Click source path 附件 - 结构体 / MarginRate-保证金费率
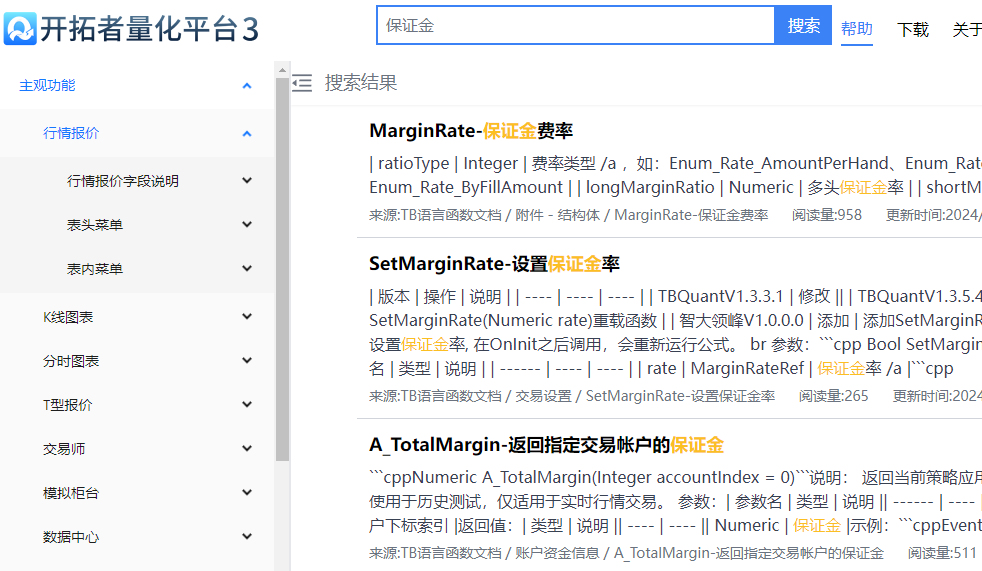This screenshot has height=571, width=982. (641, 215)
